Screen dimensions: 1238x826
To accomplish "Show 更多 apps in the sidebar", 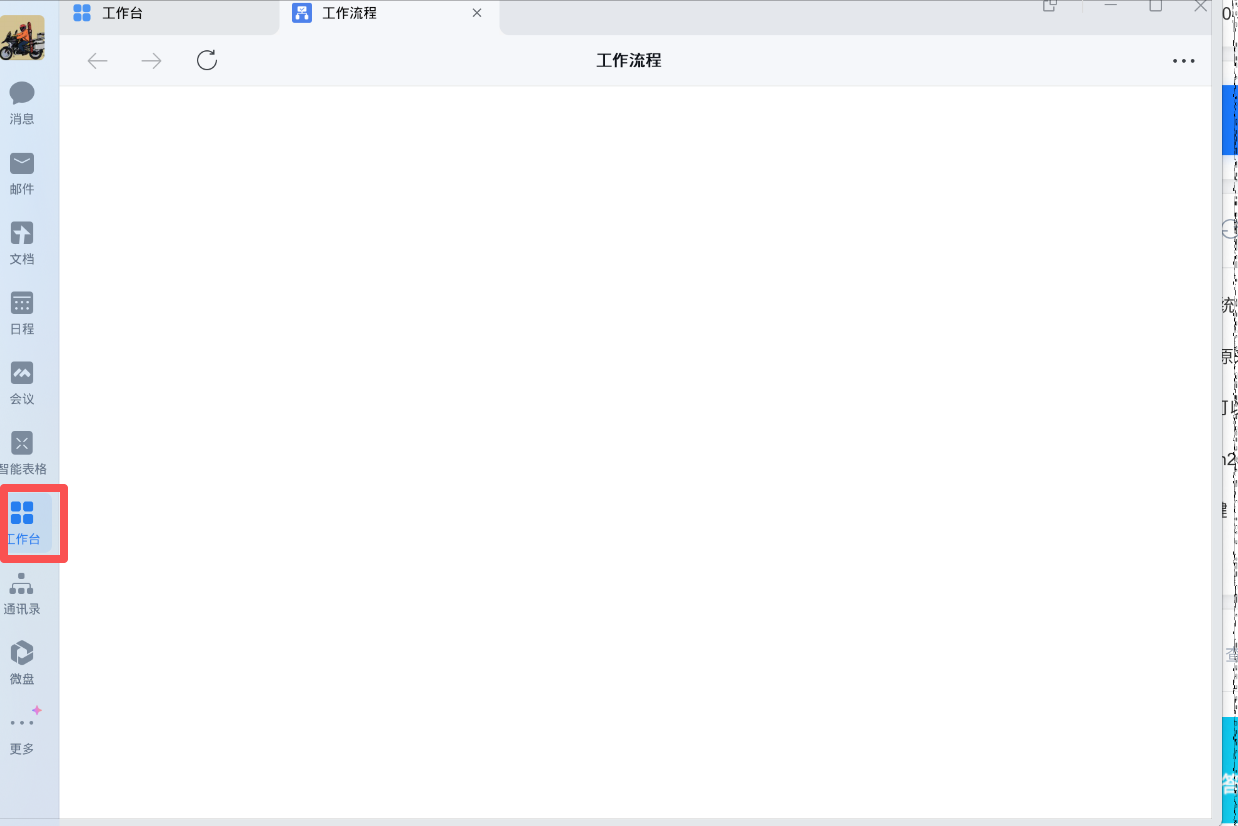I will 22,733.
